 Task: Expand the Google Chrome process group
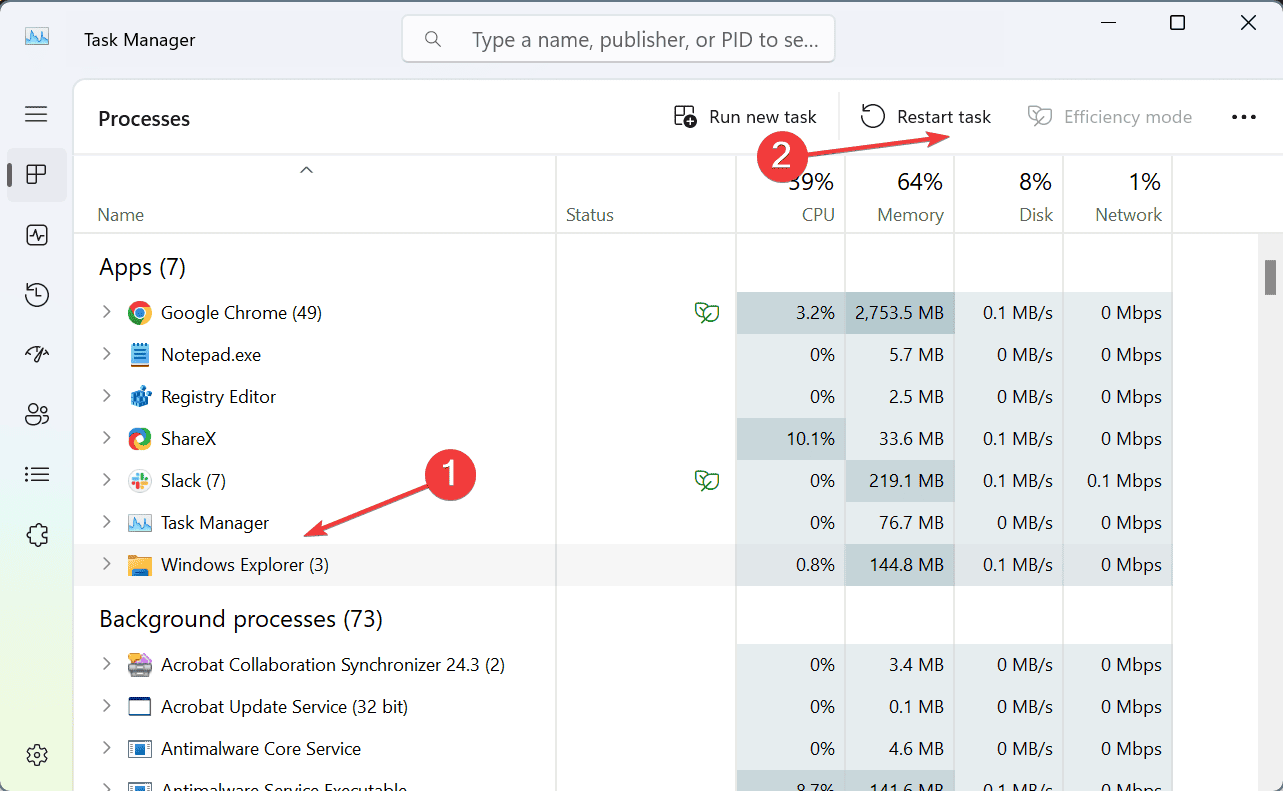pyautogui.click(x=106, y=313)
